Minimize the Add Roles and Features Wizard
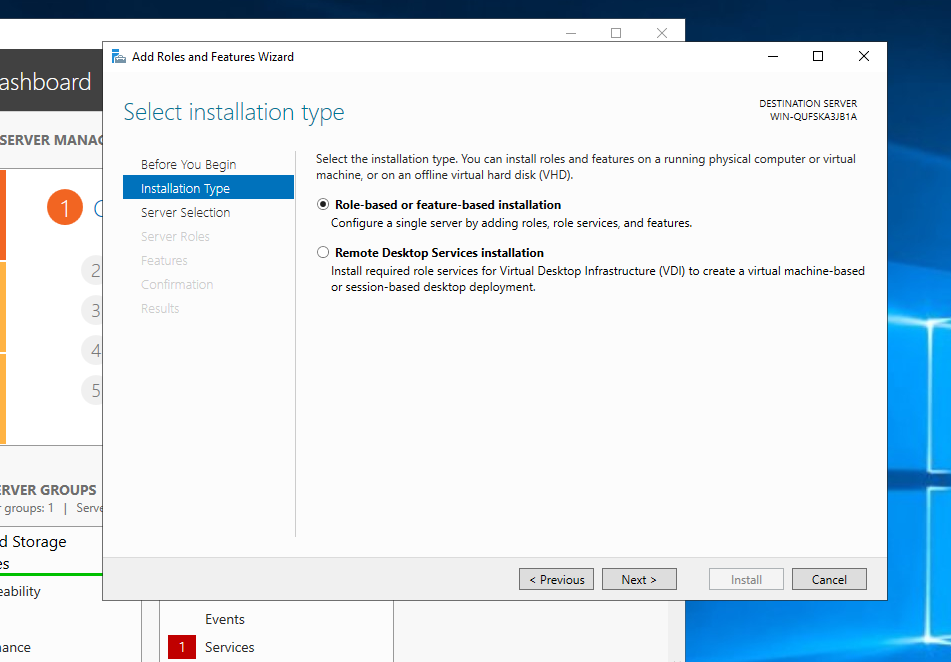 (x=773, y=56)
